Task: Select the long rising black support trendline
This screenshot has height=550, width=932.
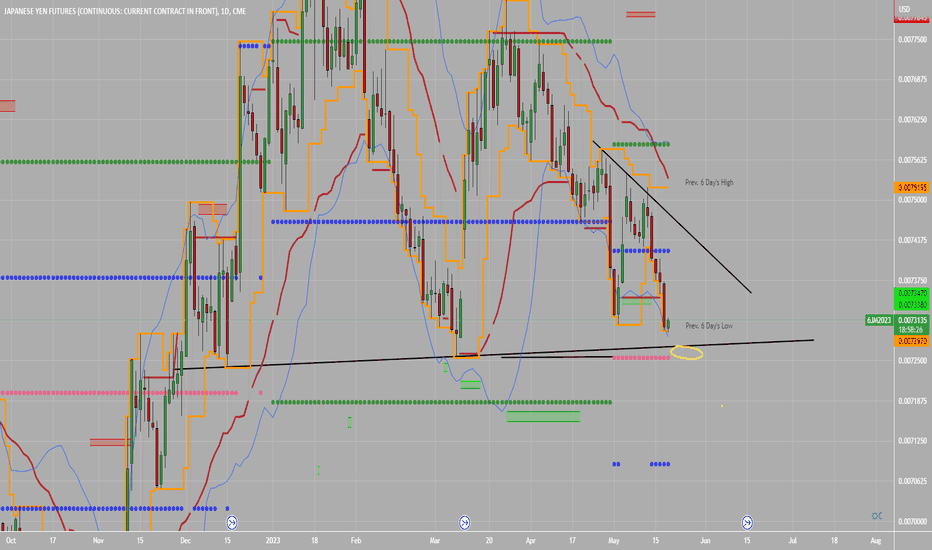Action: point(493,355)
